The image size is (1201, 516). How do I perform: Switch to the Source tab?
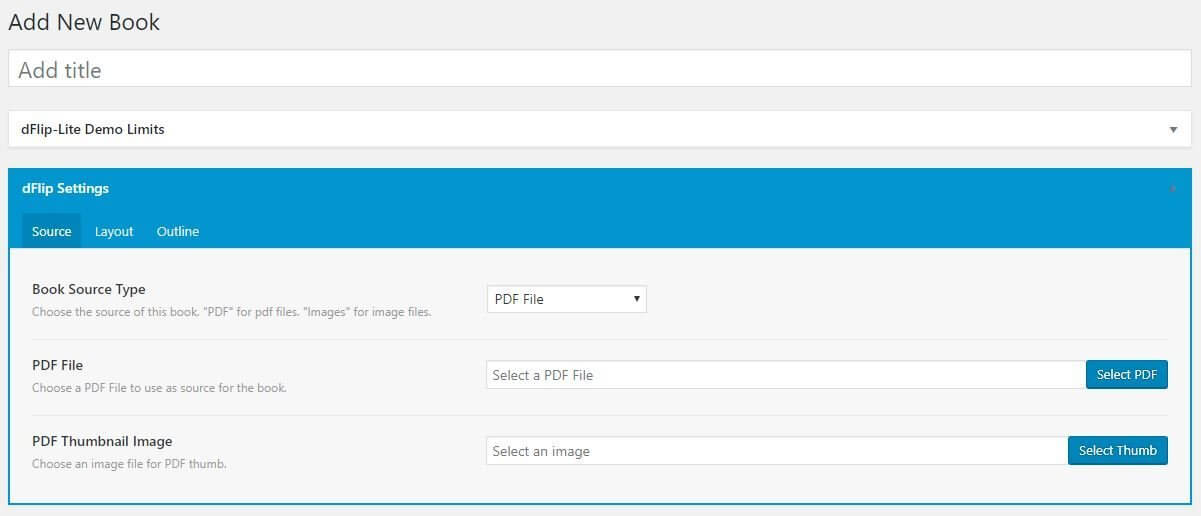tap(51, 231)
